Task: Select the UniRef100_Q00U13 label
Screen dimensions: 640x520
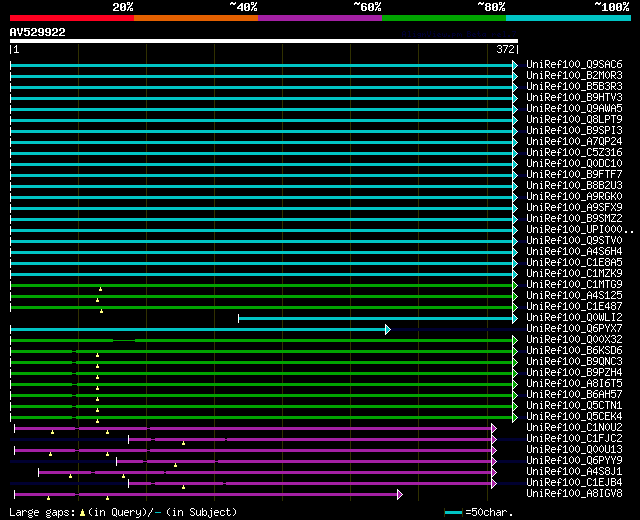Action: pos(574,450)
